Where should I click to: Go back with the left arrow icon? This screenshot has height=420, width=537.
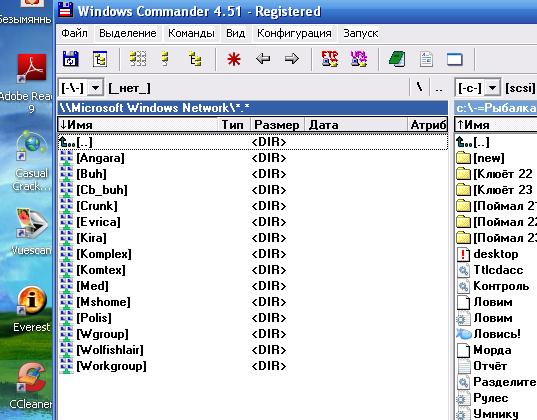pyautogui.click(x=263, y=59)
